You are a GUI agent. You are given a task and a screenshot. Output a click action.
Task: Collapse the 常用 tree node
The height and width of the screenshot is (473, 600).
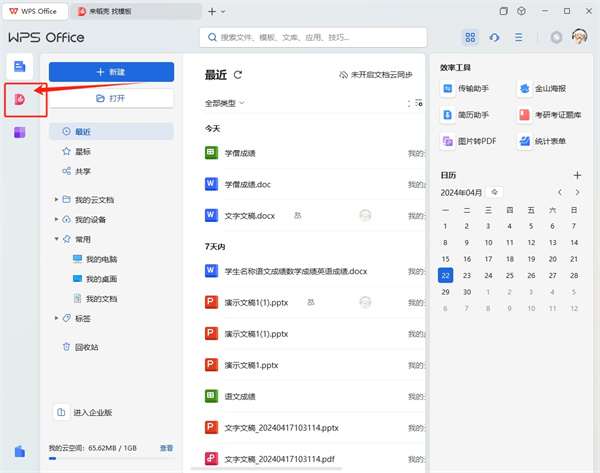click(56, 239)
